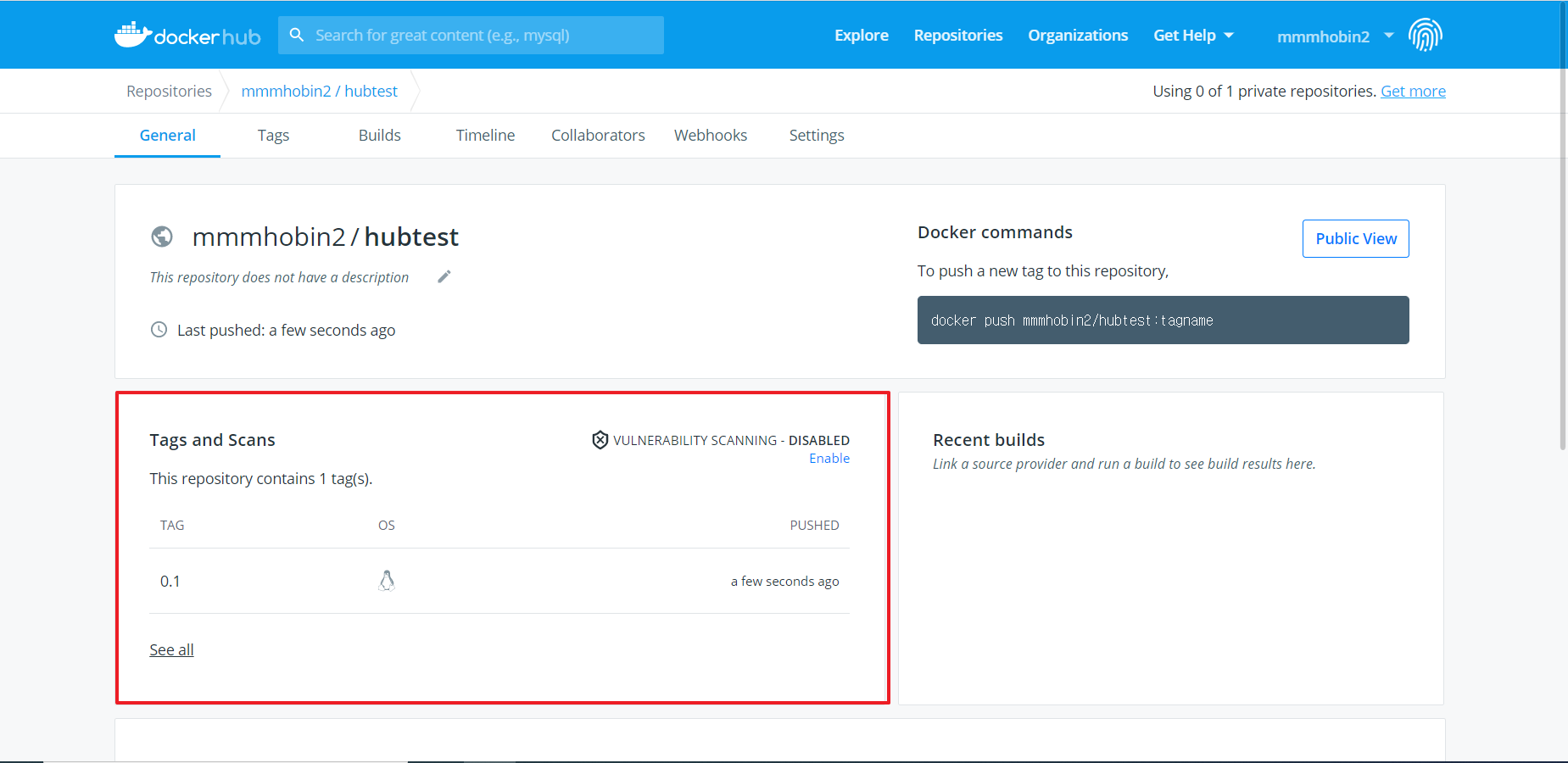The image size is (1568, 763).
Task: Click the search magnifier icon
Action: (x=297, y=35)
